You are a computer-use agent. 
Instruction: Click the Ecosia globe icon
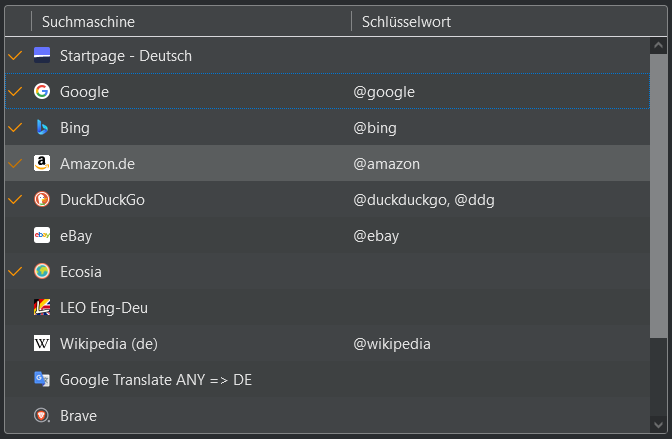pos(42,271)
